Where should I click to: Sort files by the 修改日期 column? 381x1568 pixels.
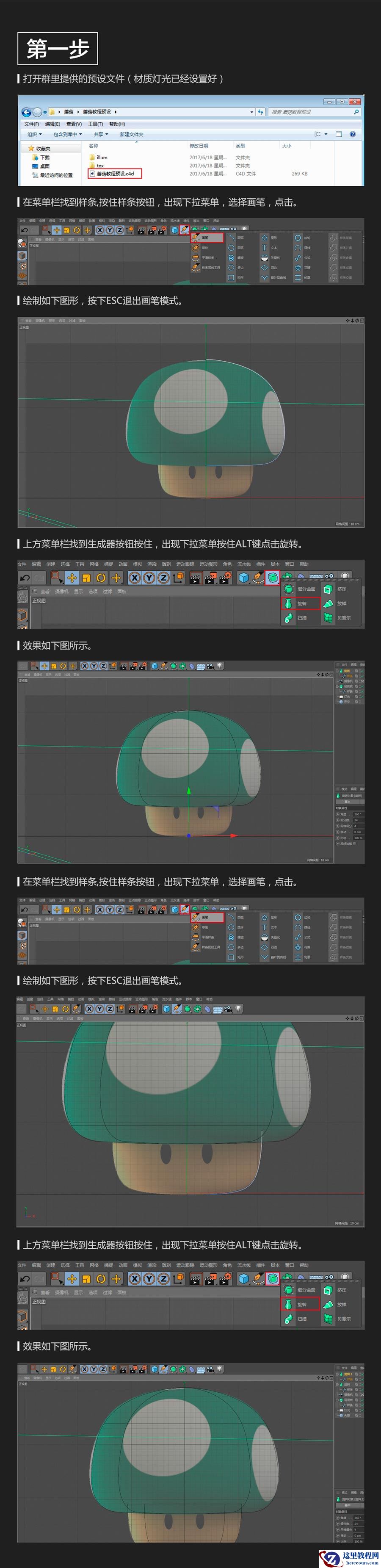[x=199, y=146]
